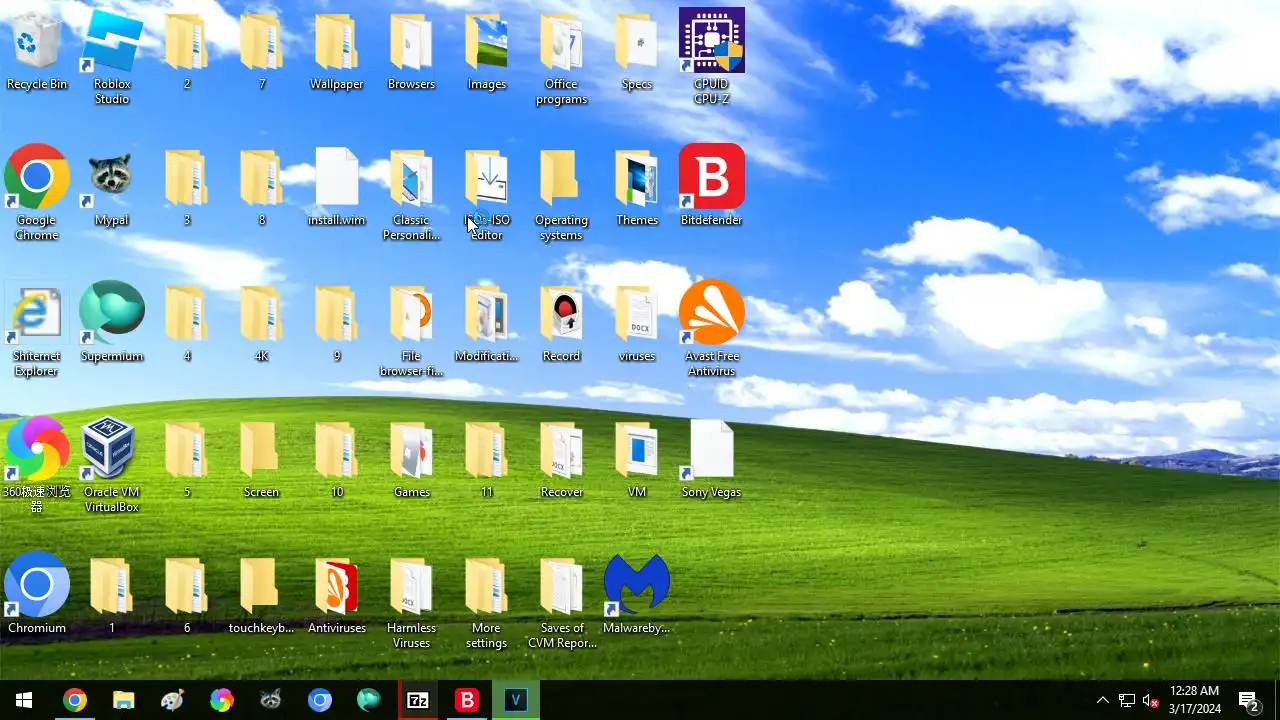
Task: Select the Modificati... folder
Action: (487, 322)
